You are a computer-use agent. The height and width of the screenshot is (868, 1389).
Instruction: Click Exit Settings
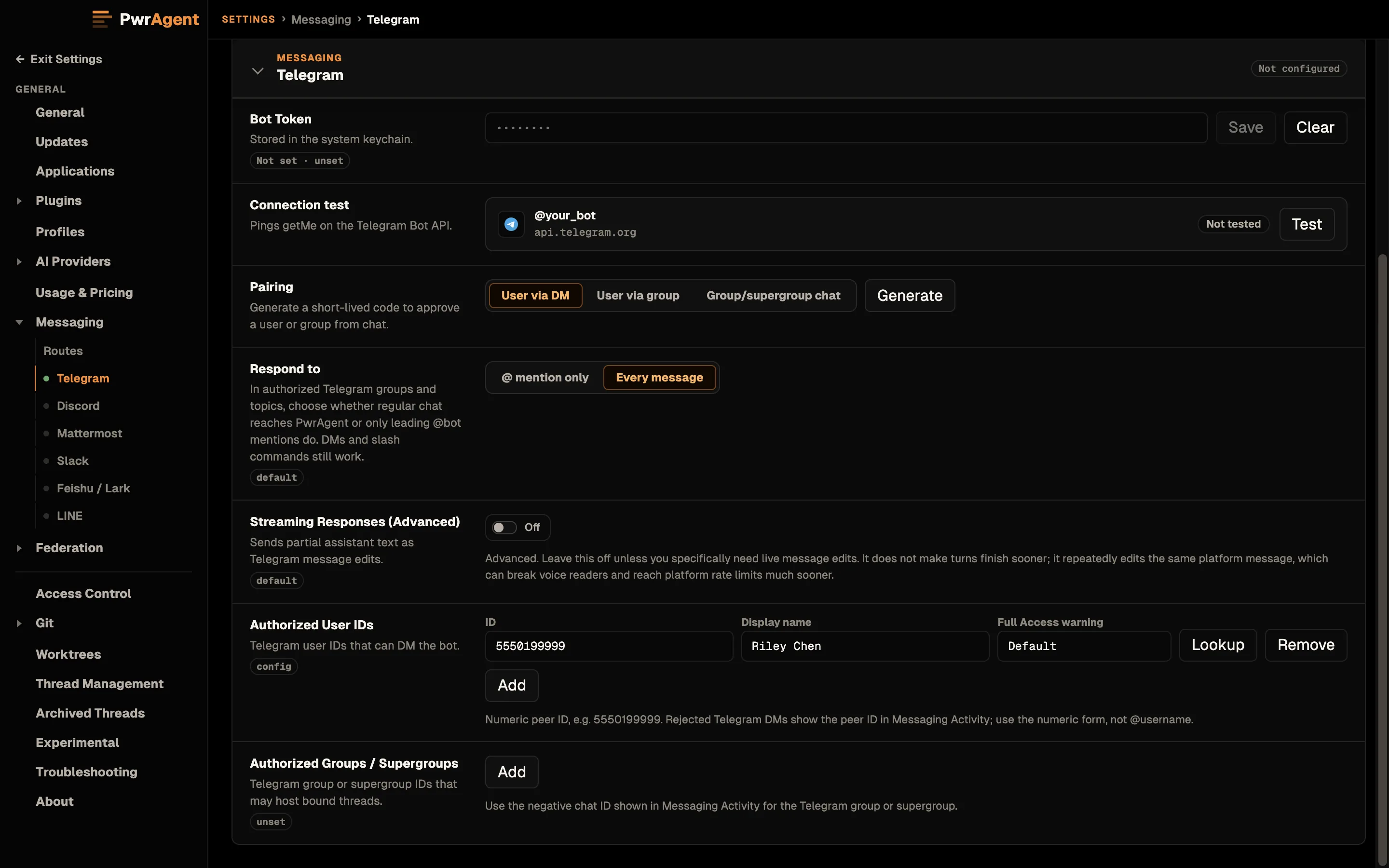(x=59, y=59)
